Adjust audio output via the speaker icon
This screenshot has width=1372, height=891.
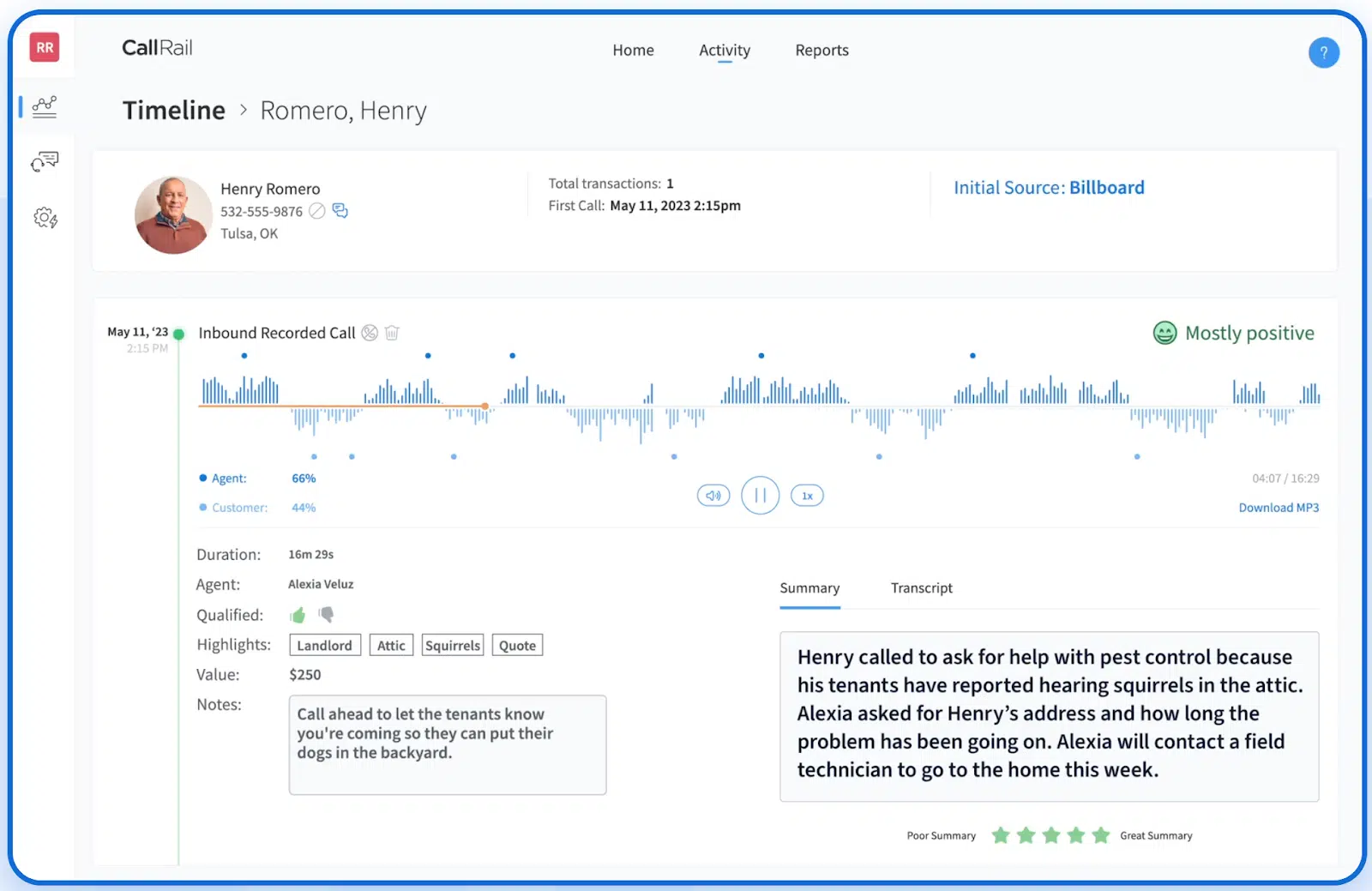pyautogui.click(x=713, y=495)
